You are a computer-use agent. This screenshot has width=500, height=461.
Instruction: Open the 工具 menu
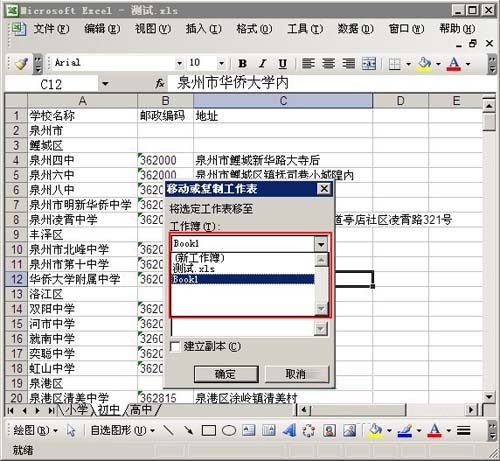click(305, 29)
